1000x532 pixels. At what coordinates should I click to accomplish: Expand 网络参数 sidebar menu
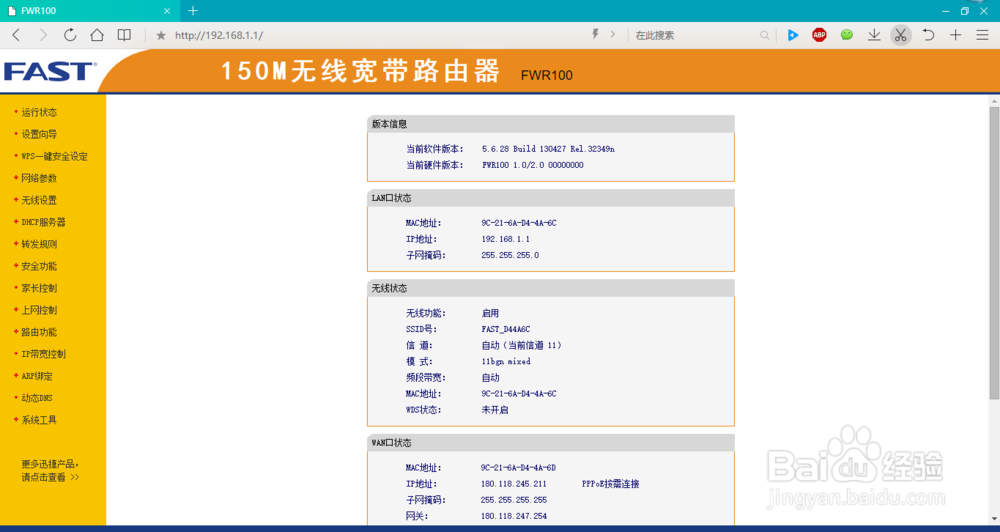[x=39, y=178]
